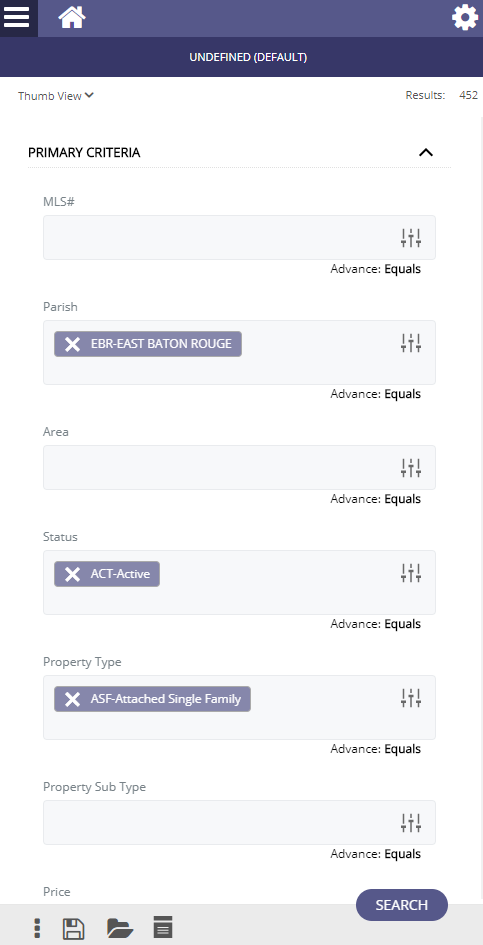Open the vertical three-dot more menu
The image size is (483, 945).
click(x=37, y=928)
